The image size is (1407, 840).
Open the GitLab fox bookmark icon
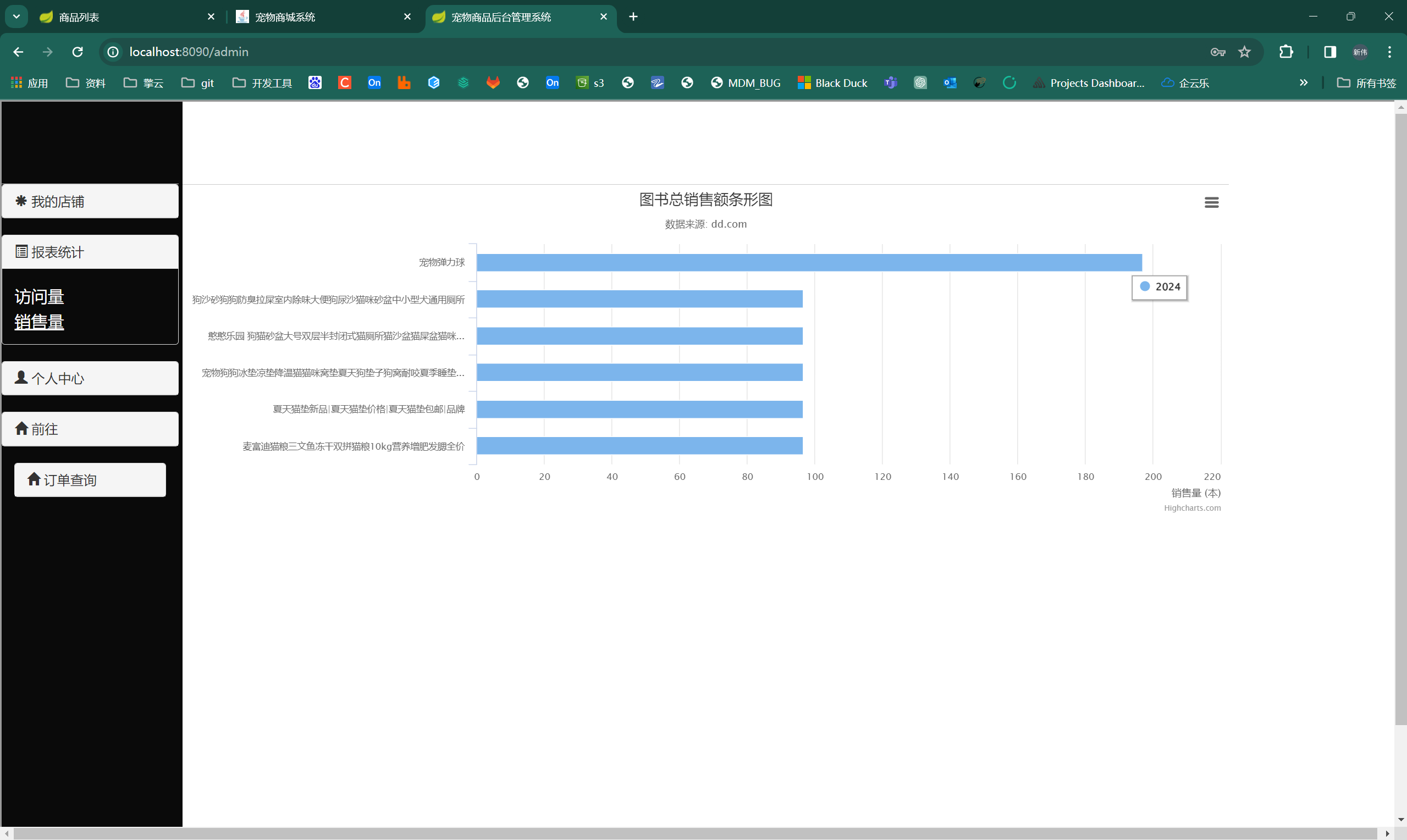click(x=493, y=82)
